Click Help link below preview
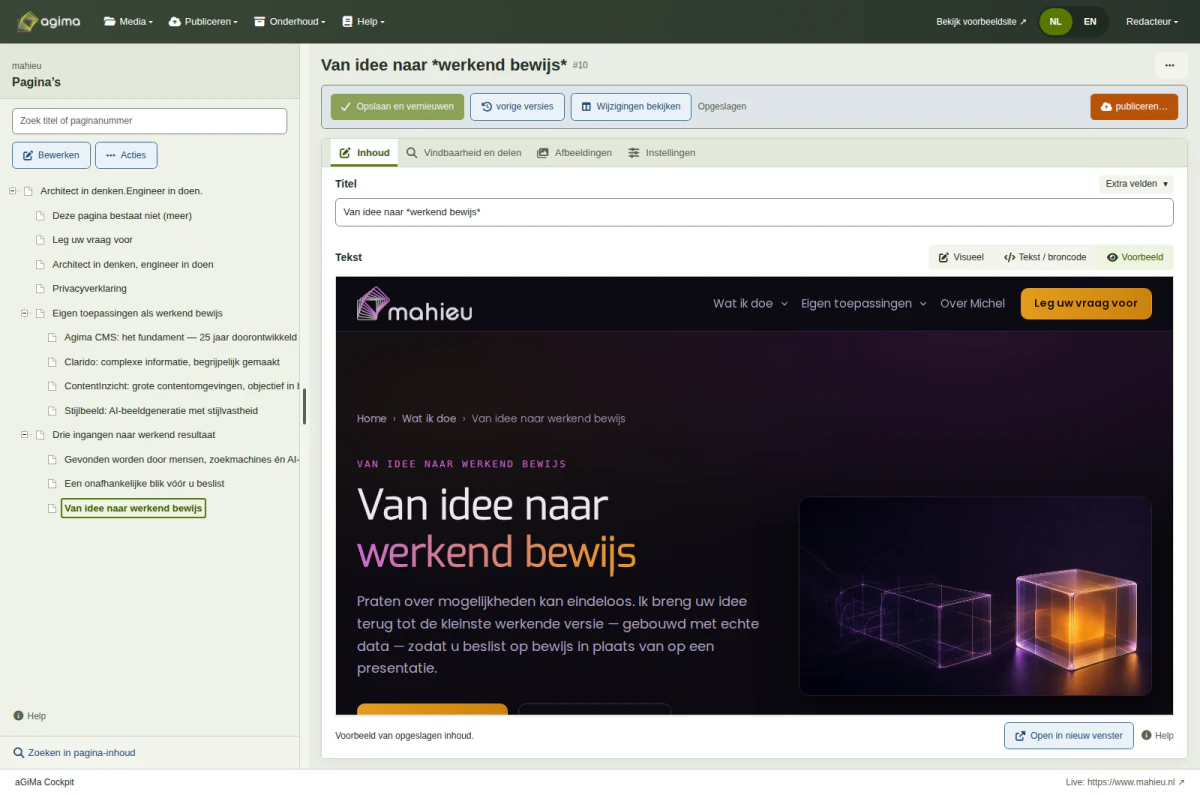Viewport: 1200px width, 795px height. [x=1158, y=735]
